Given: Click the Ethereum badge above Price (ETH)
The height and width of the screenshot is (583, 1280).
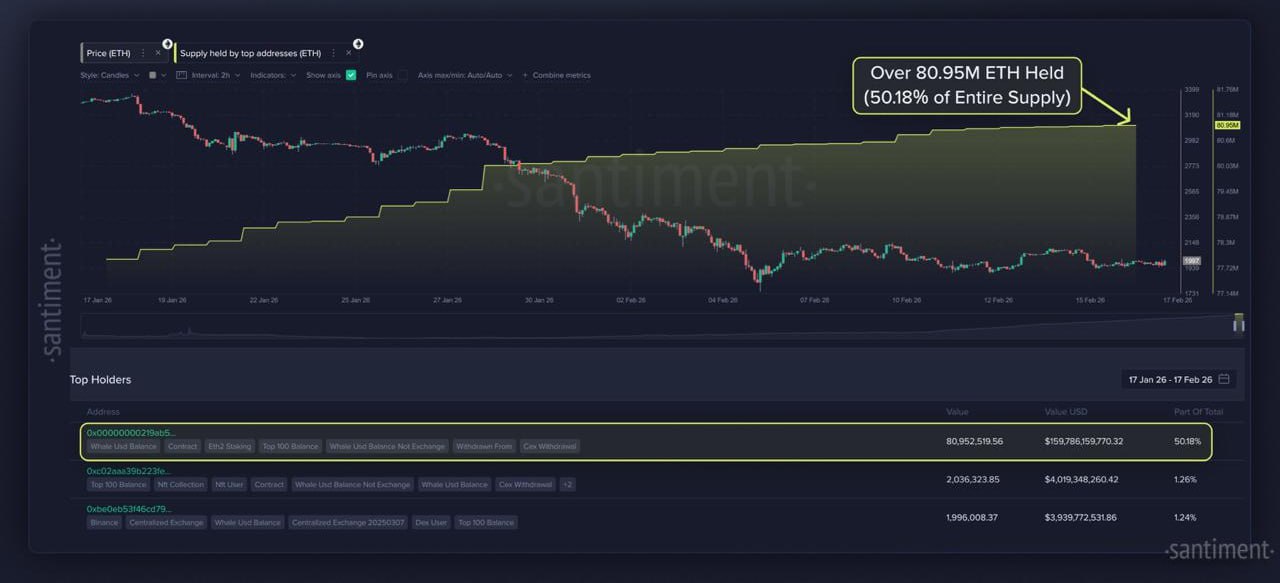Looking at the screenshot, I should (165, 43).
